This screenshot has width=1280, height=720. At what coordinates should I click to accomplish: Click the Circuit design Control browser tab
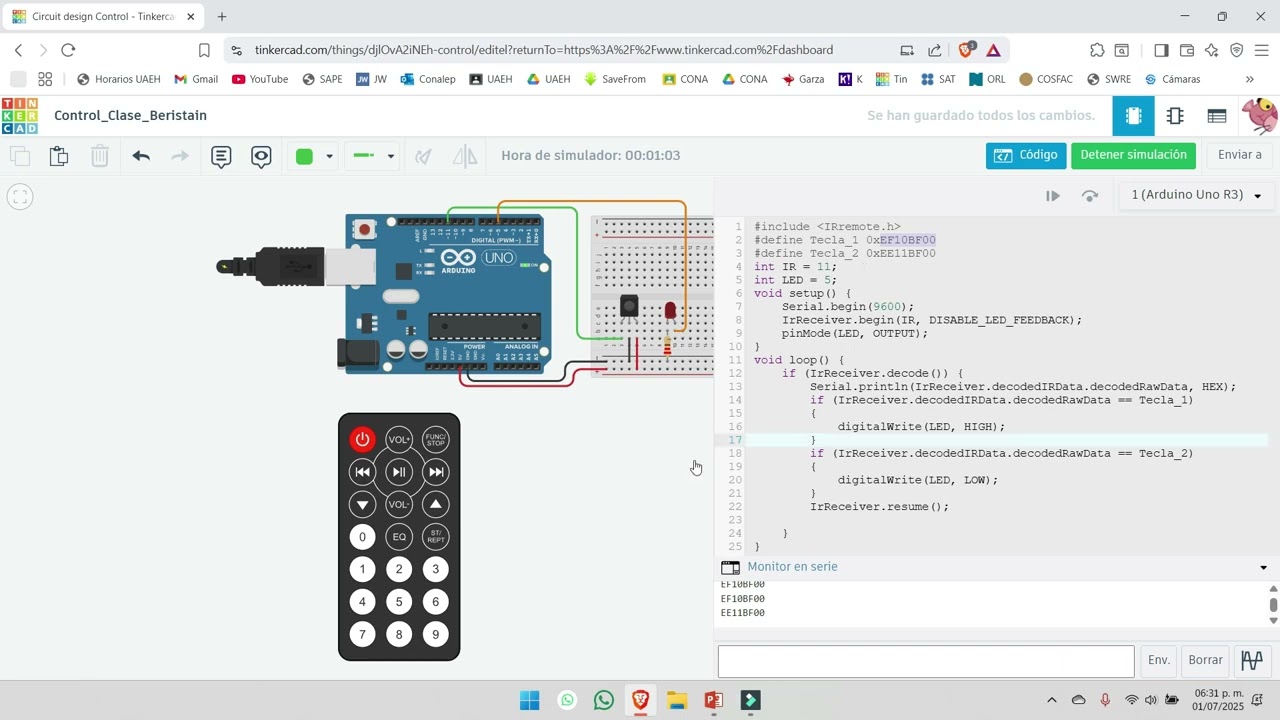tap(102, 17)
